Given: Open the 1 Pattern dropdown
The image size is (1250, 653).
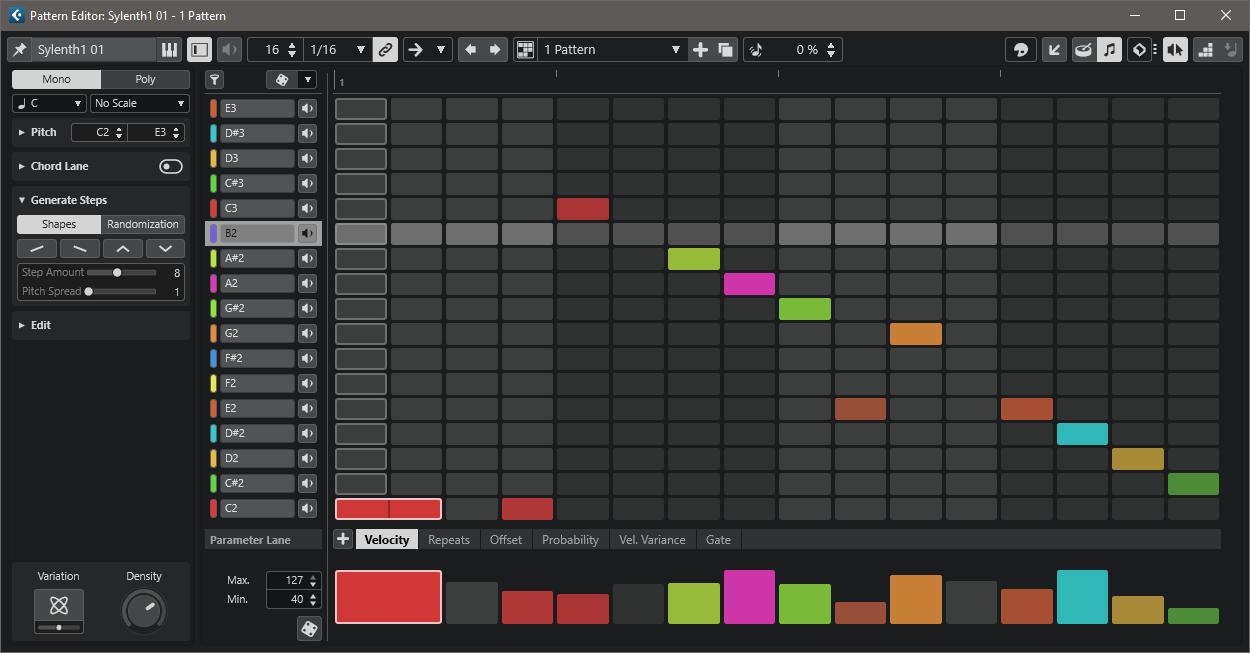Looking at the screenshot, I should [612, 50].
